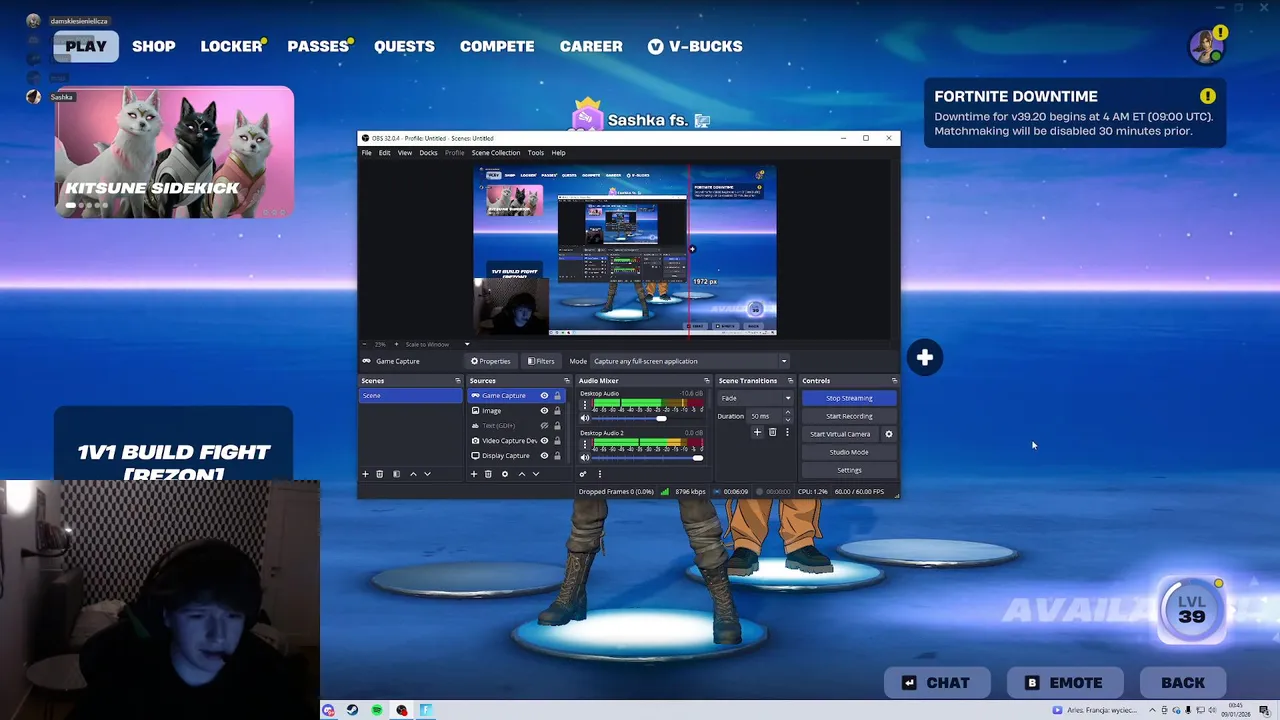This screenshot has width=1280, height=720.
Task: Open the OBS Help menu
Action: point(558,153)
